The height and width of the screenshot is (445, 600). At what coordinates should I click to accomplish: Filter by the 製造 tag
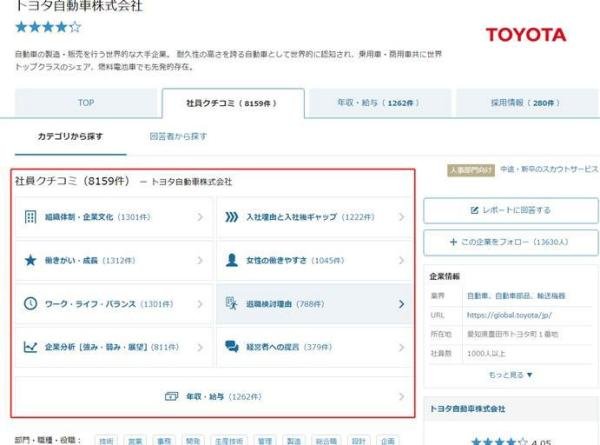point(294,441)
